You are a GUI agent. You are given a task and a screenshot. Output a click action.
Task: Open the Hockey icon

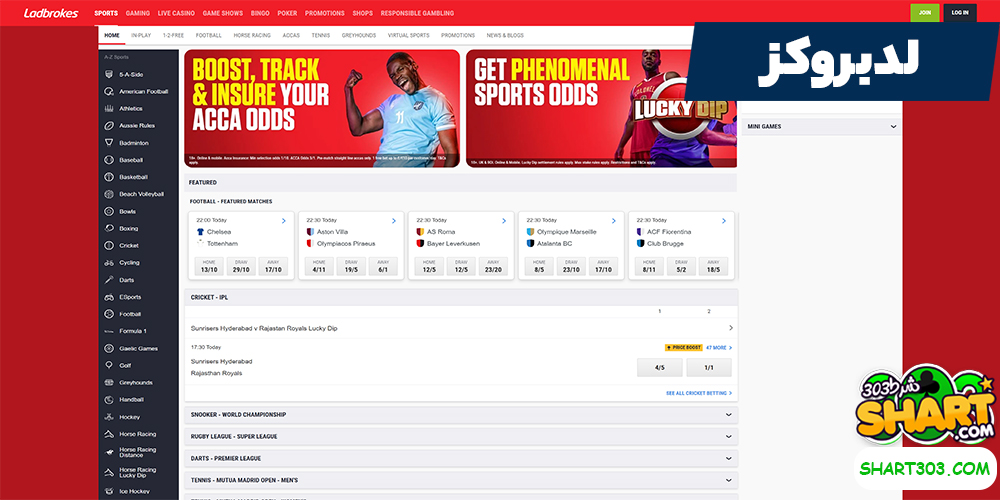[x=109, y=416]
